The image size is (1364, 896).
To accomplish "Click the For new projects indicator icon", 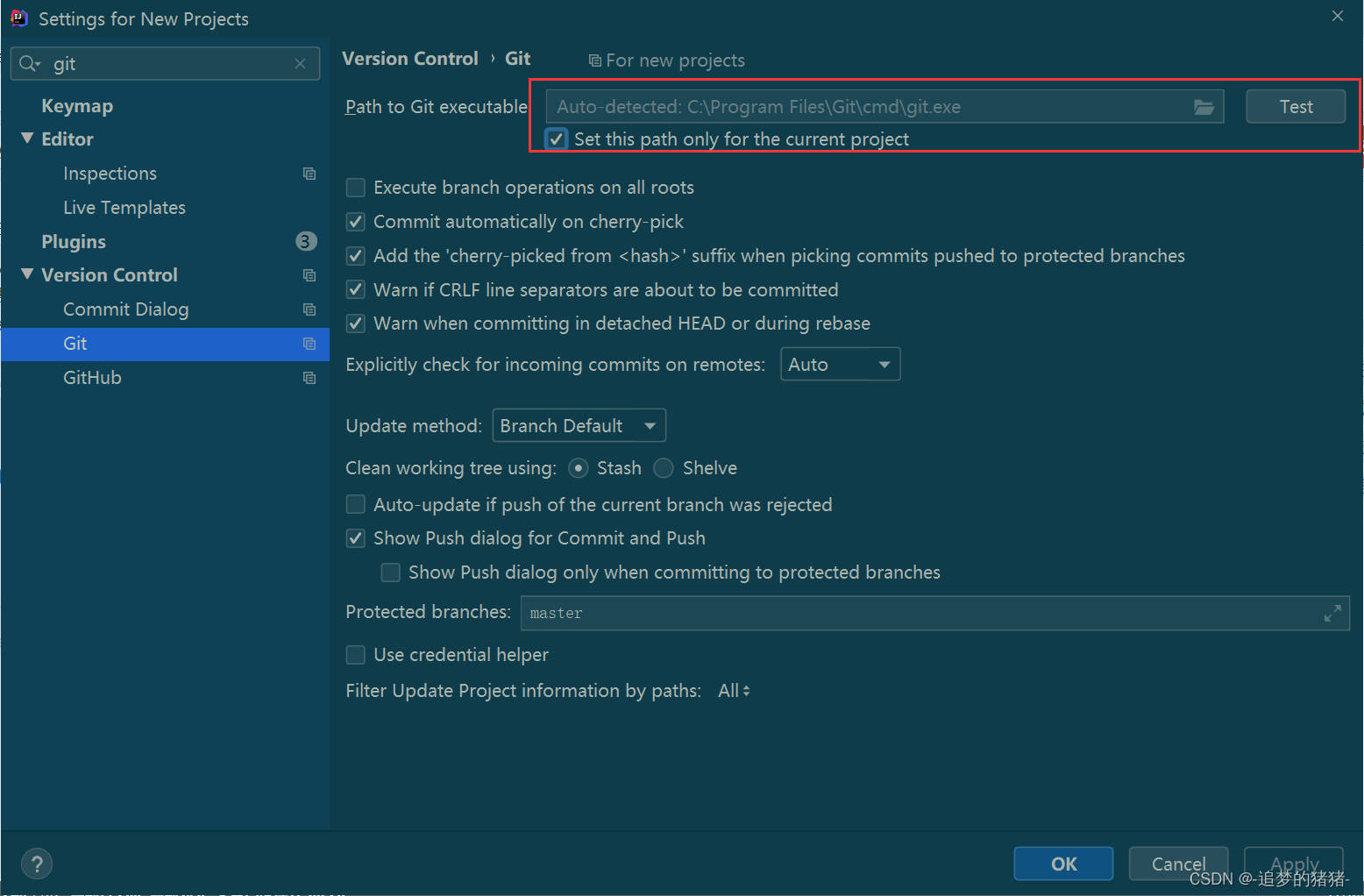I will (x=594, y=60).
